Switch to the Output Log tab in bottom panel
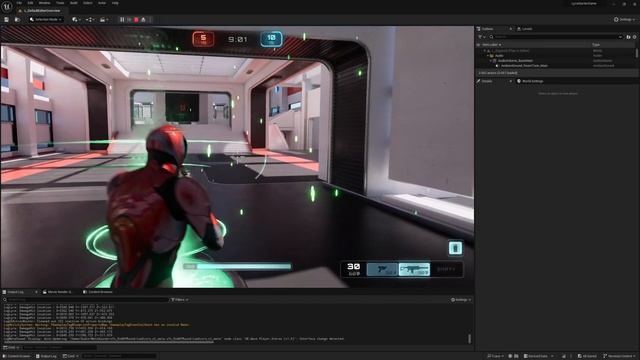640x360 pixels. [16, 292]
